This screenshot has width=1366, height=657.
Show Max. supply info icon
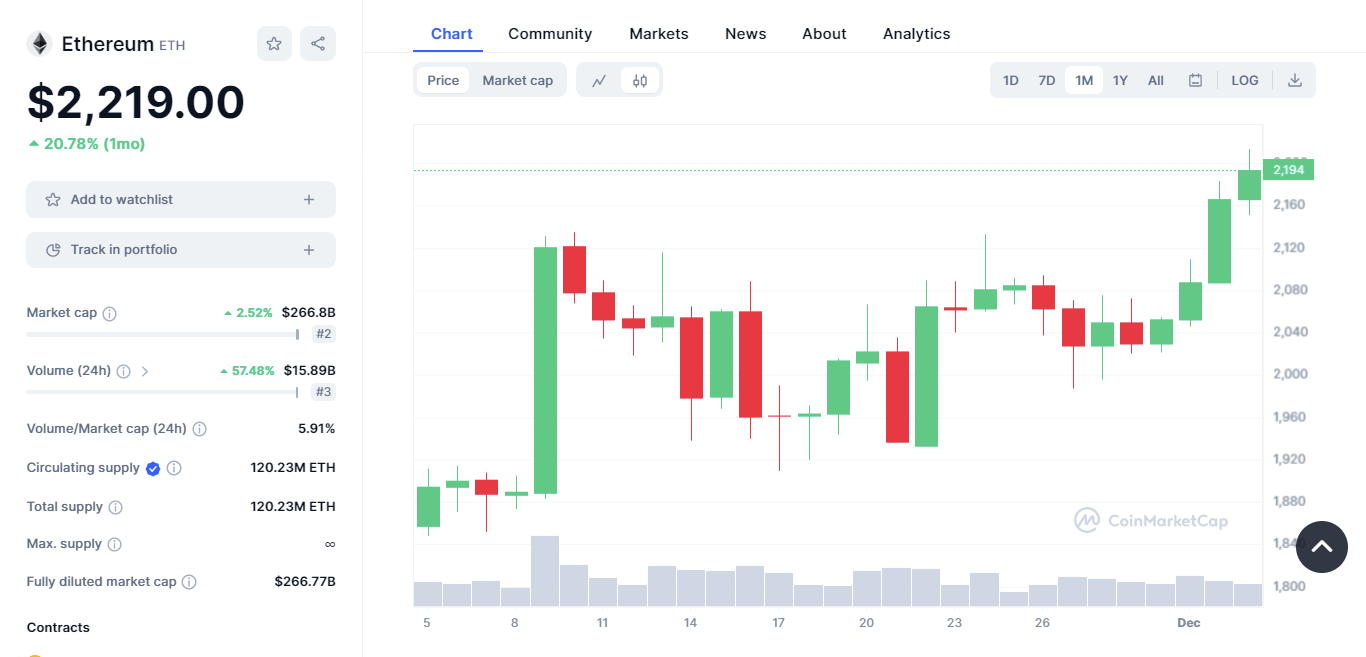pyautogui.click(x=114, y=544)
